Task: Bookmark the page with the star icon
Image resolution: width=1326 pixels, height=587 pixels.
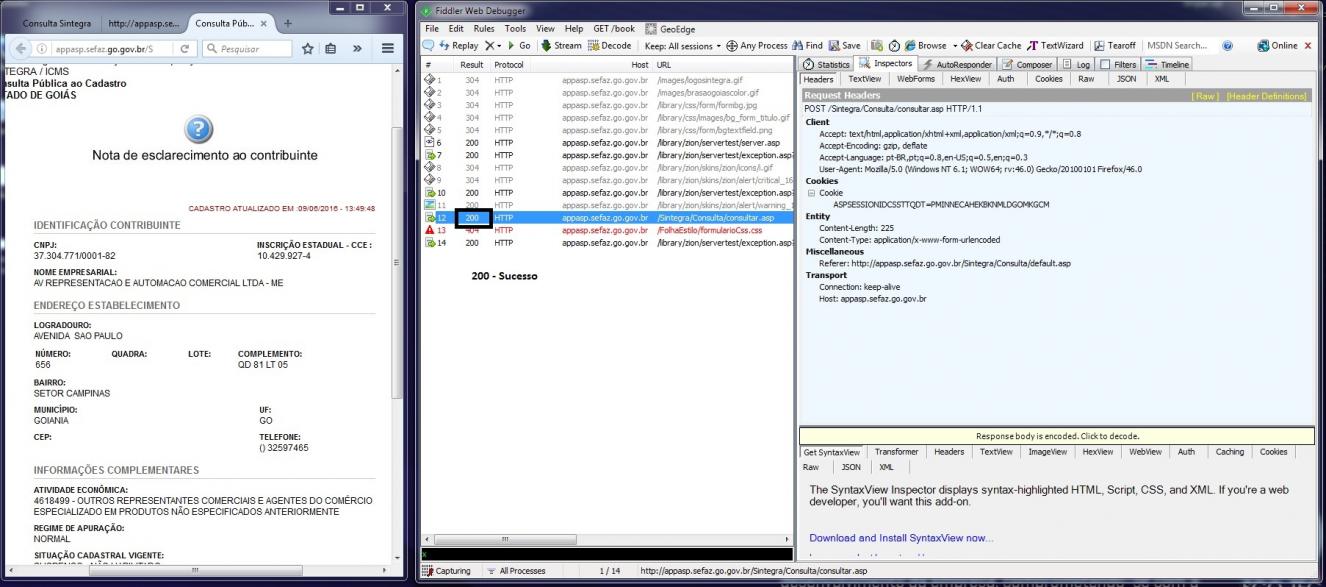Action: pyautogui.click(x=308, y=48)
